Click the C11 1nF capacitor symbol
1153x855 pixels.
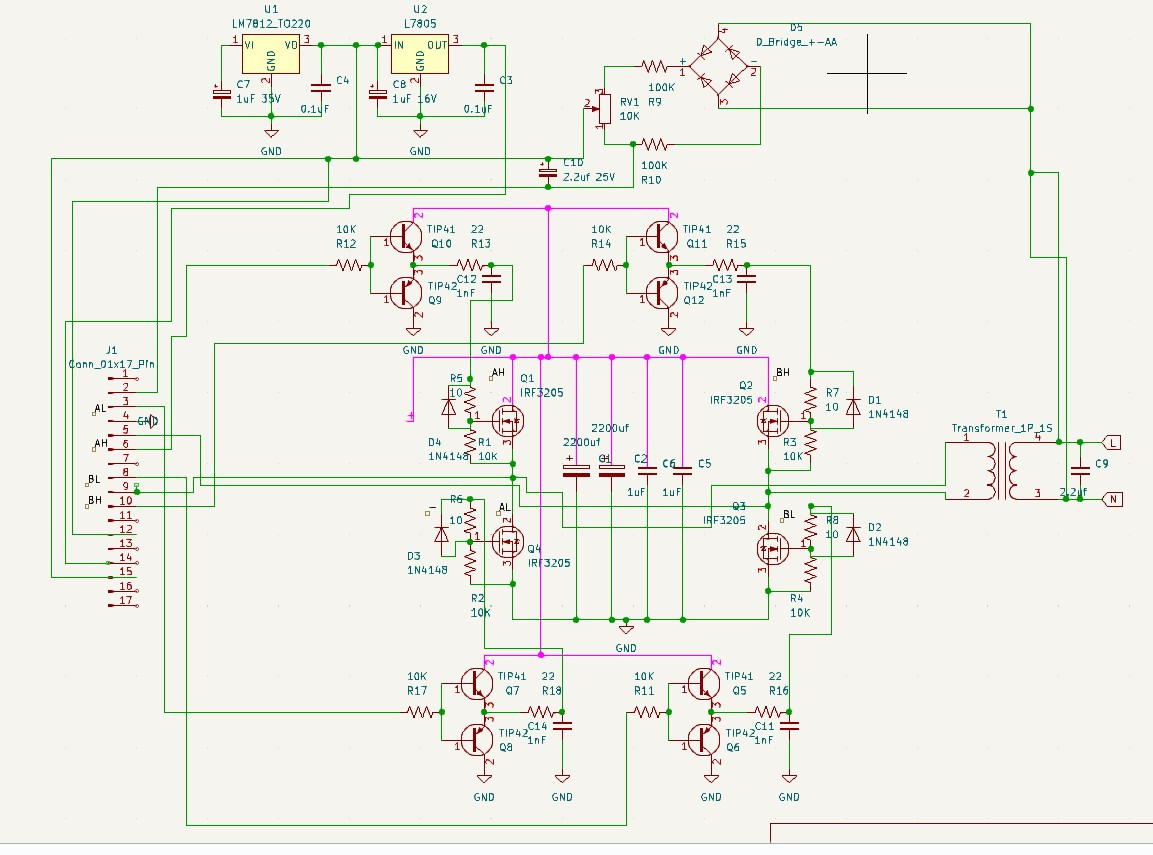(789, 726)
